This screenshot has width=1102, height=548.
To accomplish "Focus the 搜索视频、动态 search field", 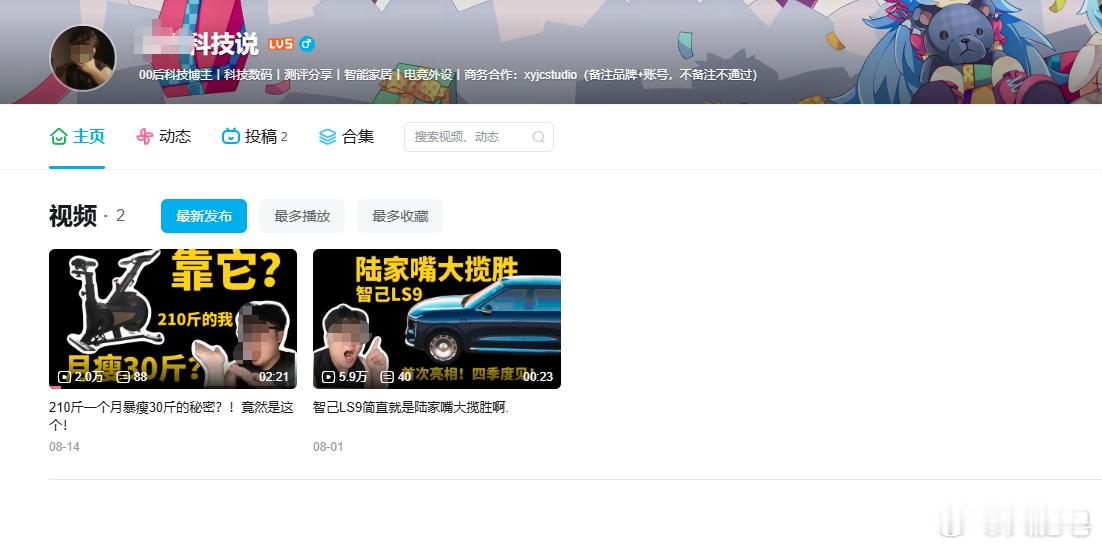I will (479, 137).
